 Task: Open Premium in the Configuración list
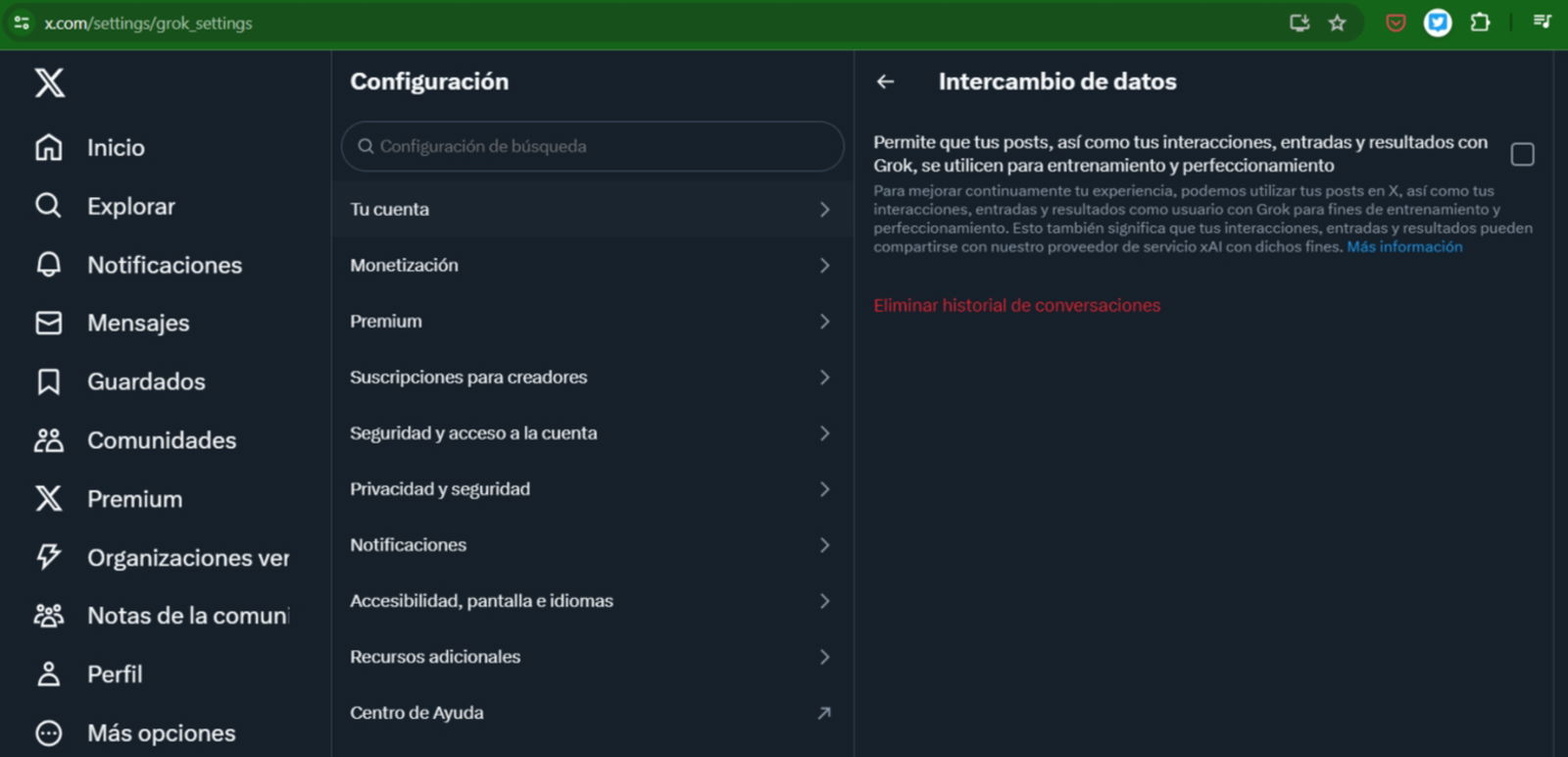[x=592, y=321]
